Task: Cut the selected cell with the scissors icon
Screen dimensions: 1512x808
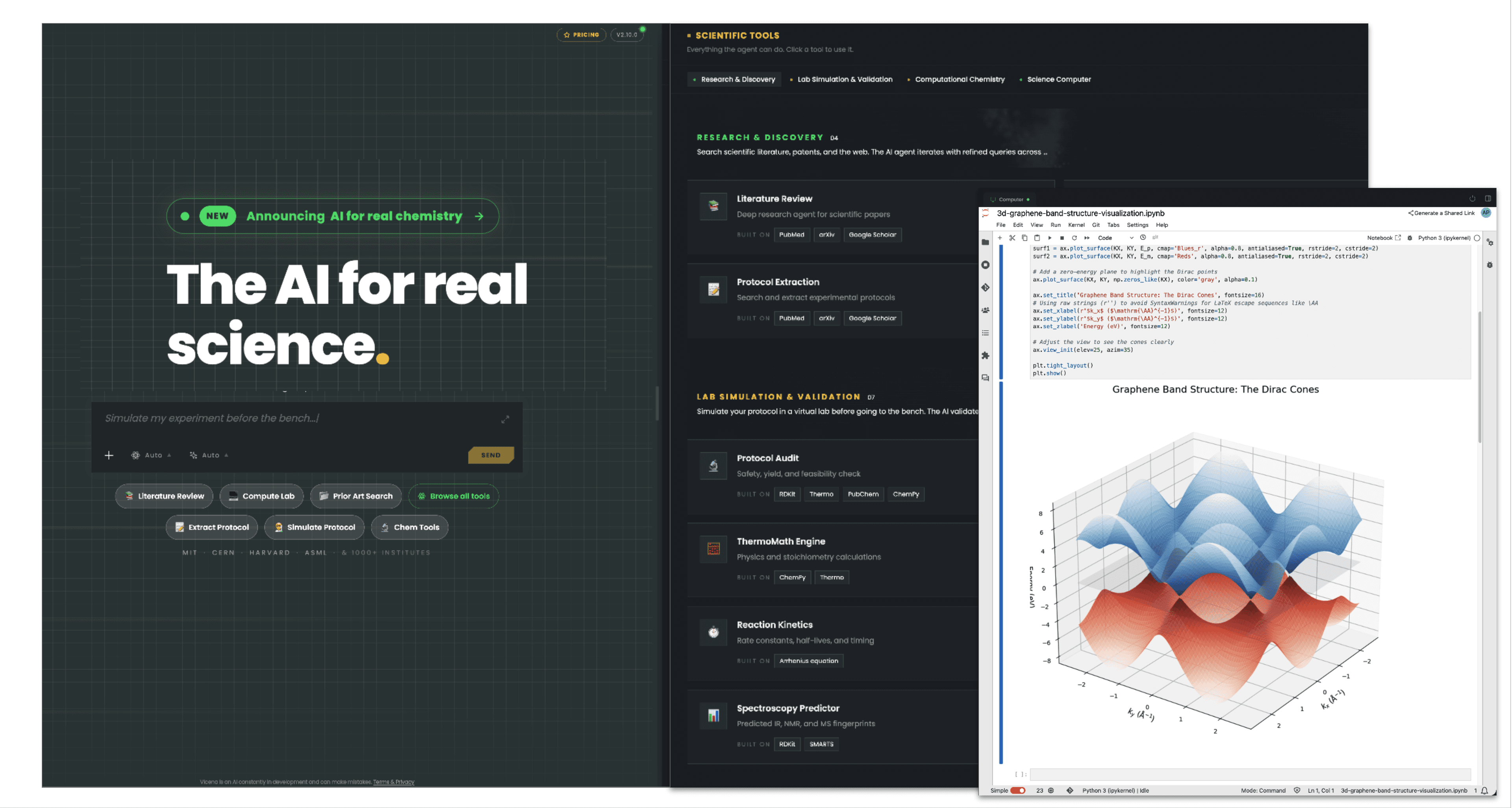Action: pos(1012,238)
